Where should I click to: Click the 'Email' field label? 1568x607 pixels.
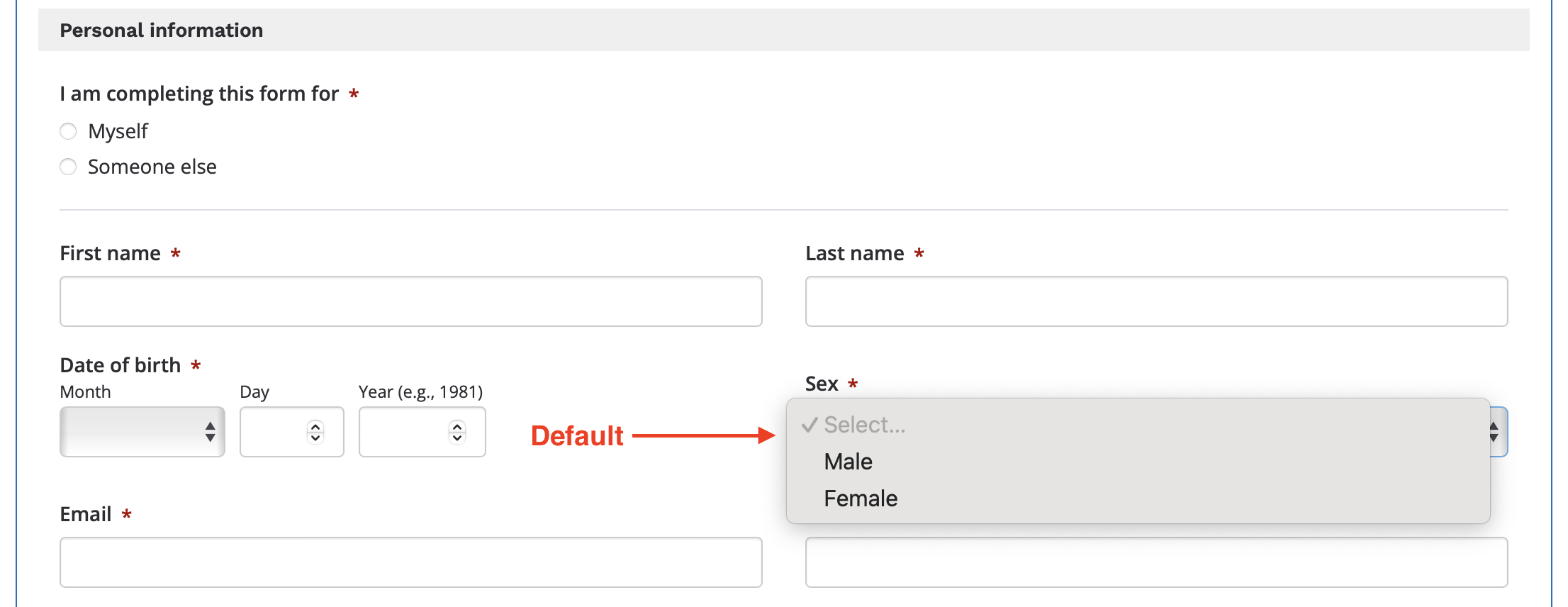click(85, 514)
